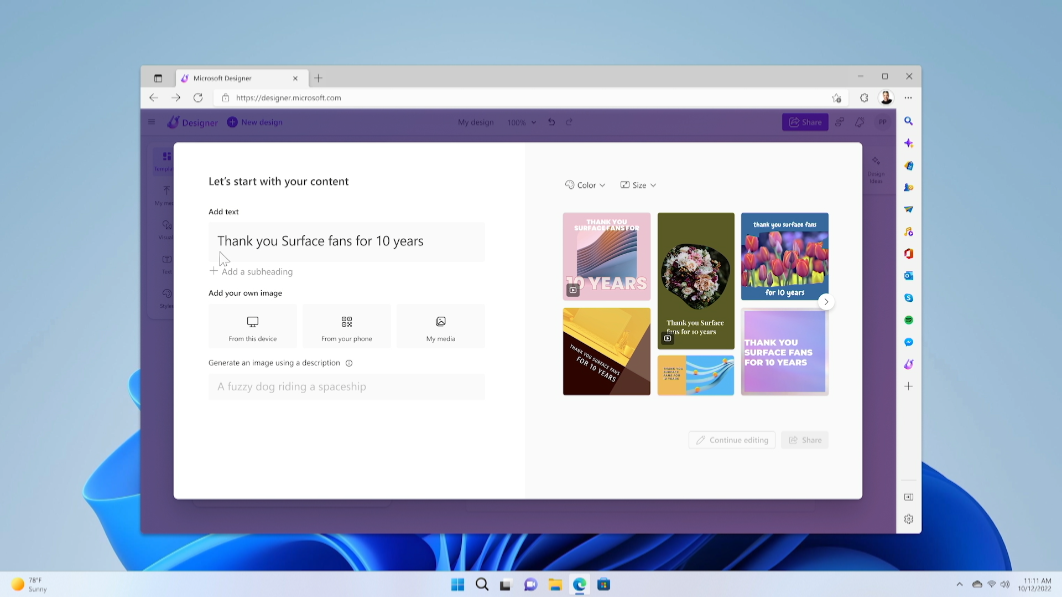
Task: Open browser settings and more menu
Action: [x=908, y=98]
